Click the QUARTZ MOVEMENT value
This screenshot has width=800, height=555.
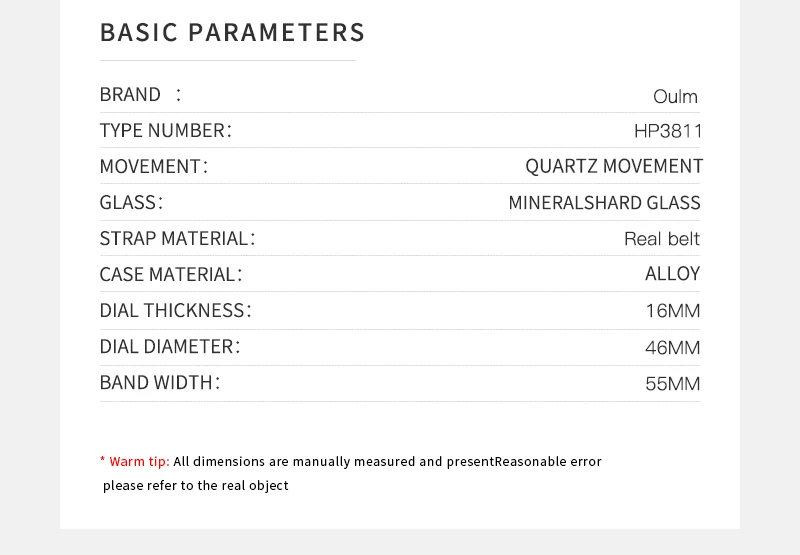614,167
